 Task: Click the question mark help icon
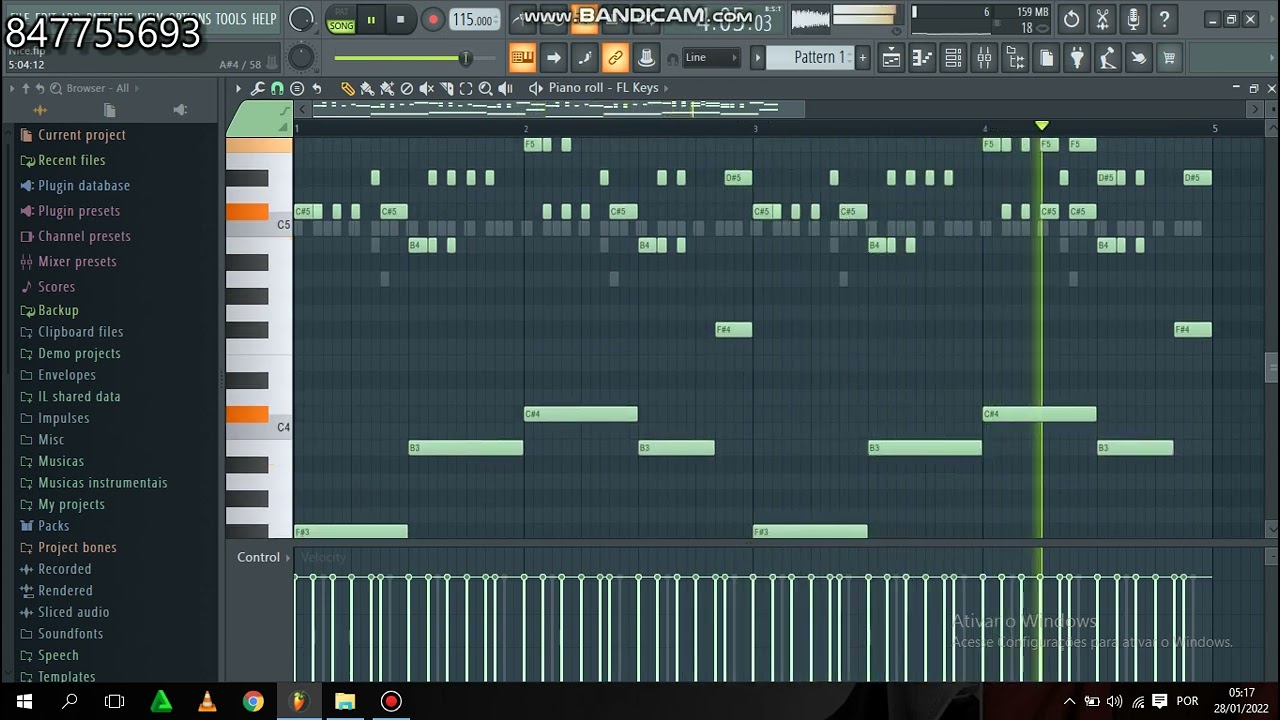click(x=1164, y=18)
